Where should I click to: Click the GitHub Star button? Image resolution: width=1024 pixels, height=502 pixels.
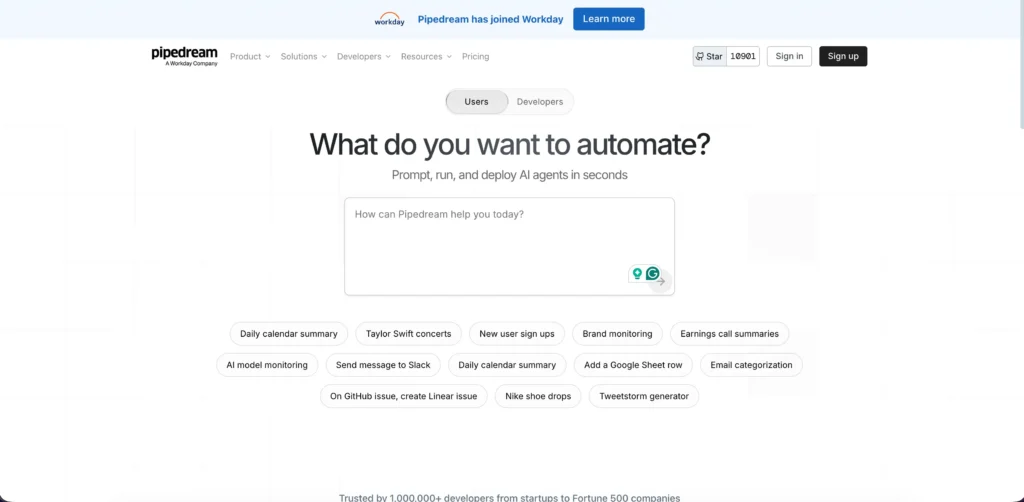click(x=709, y=57)
